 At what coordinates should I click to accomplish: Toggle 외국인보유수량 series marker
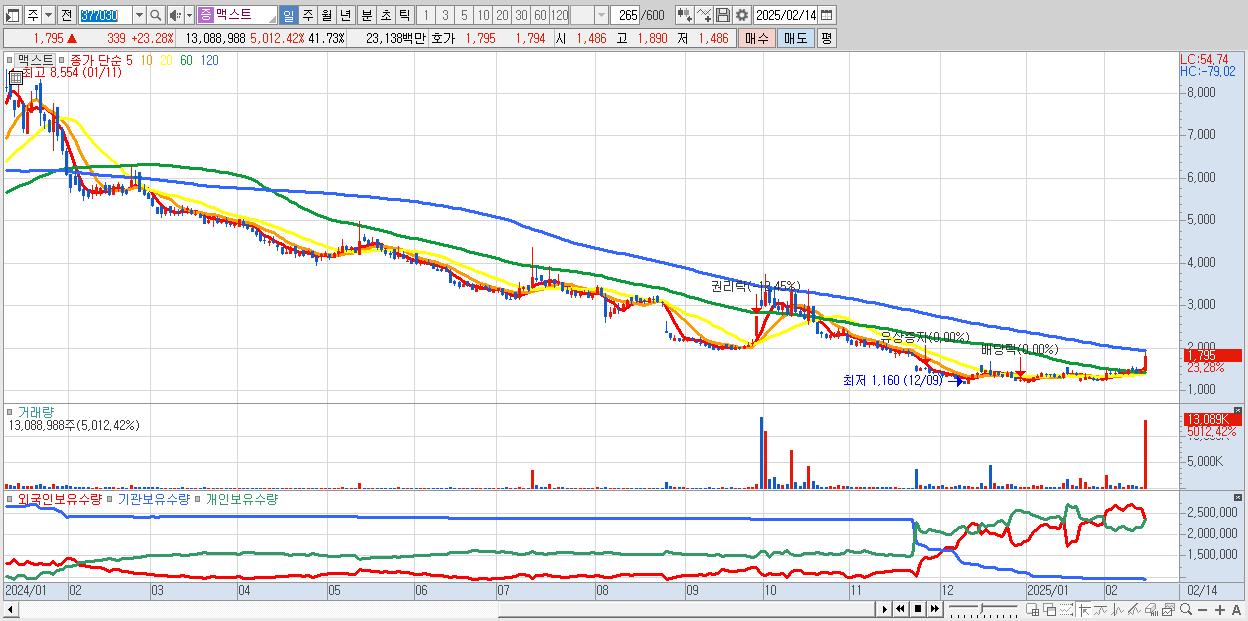click(10, 498)
